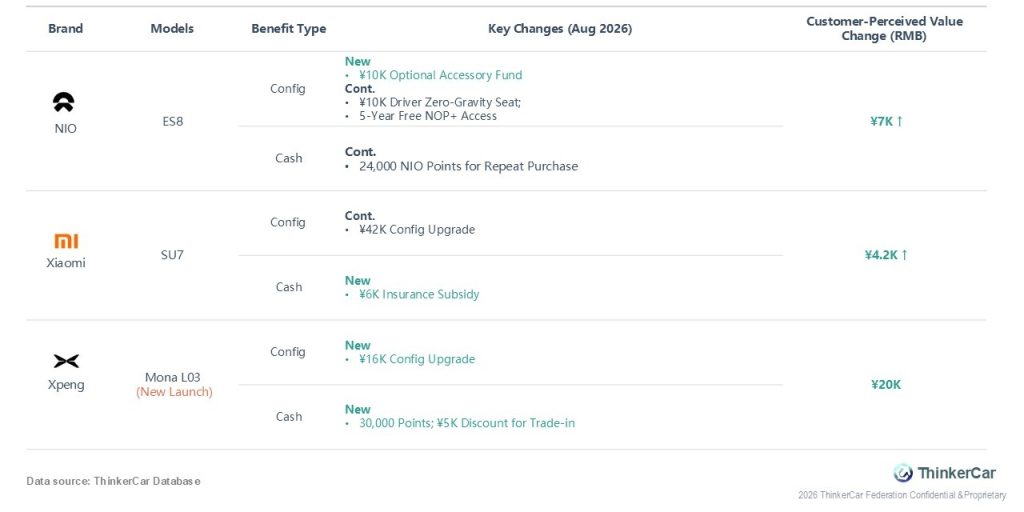Click the Mona L03 model cell
The height and width of the screenshot is (512, 1024).
[172, 377]
